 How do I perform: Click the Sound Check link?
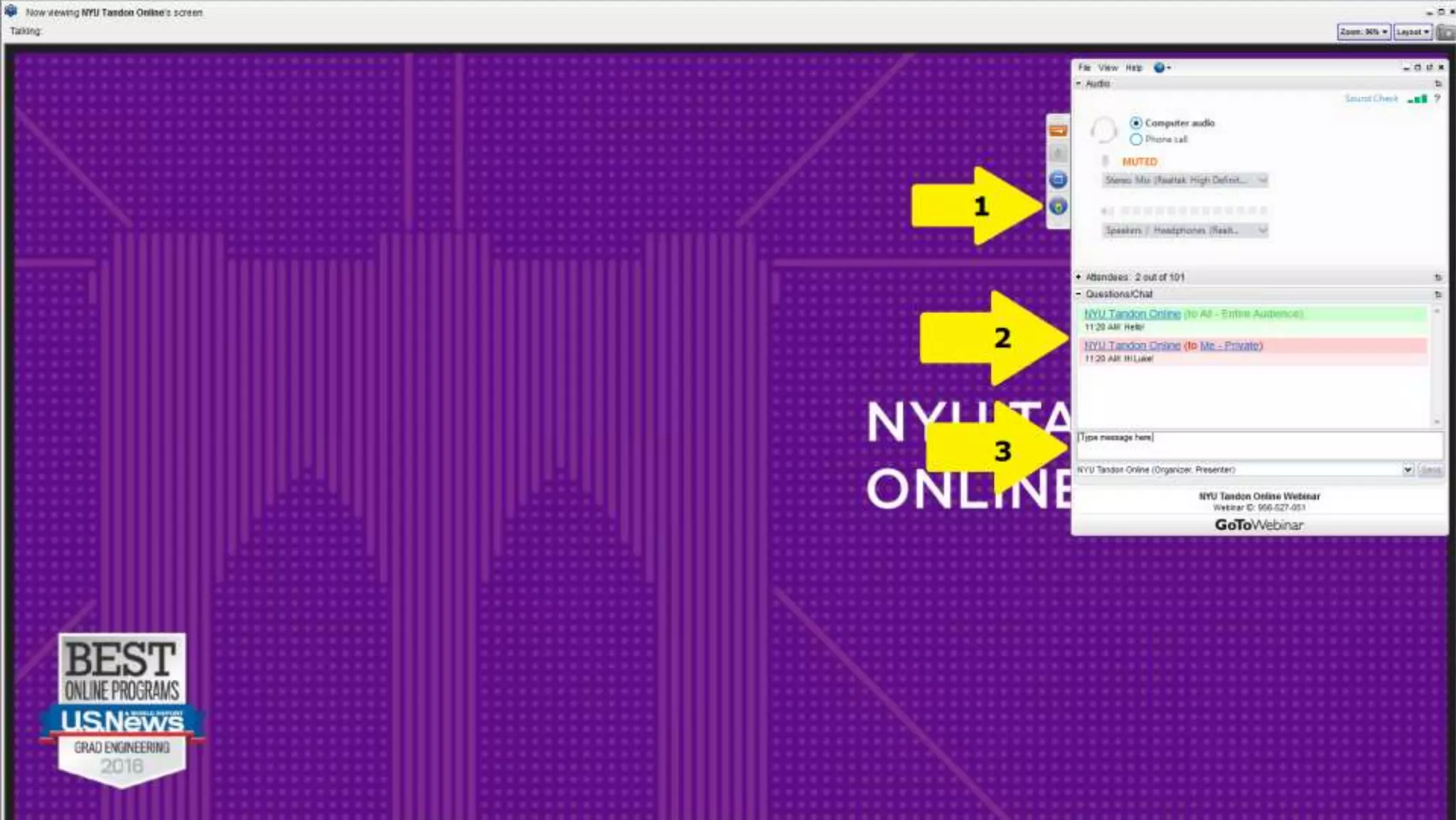tap(1371, 99)
